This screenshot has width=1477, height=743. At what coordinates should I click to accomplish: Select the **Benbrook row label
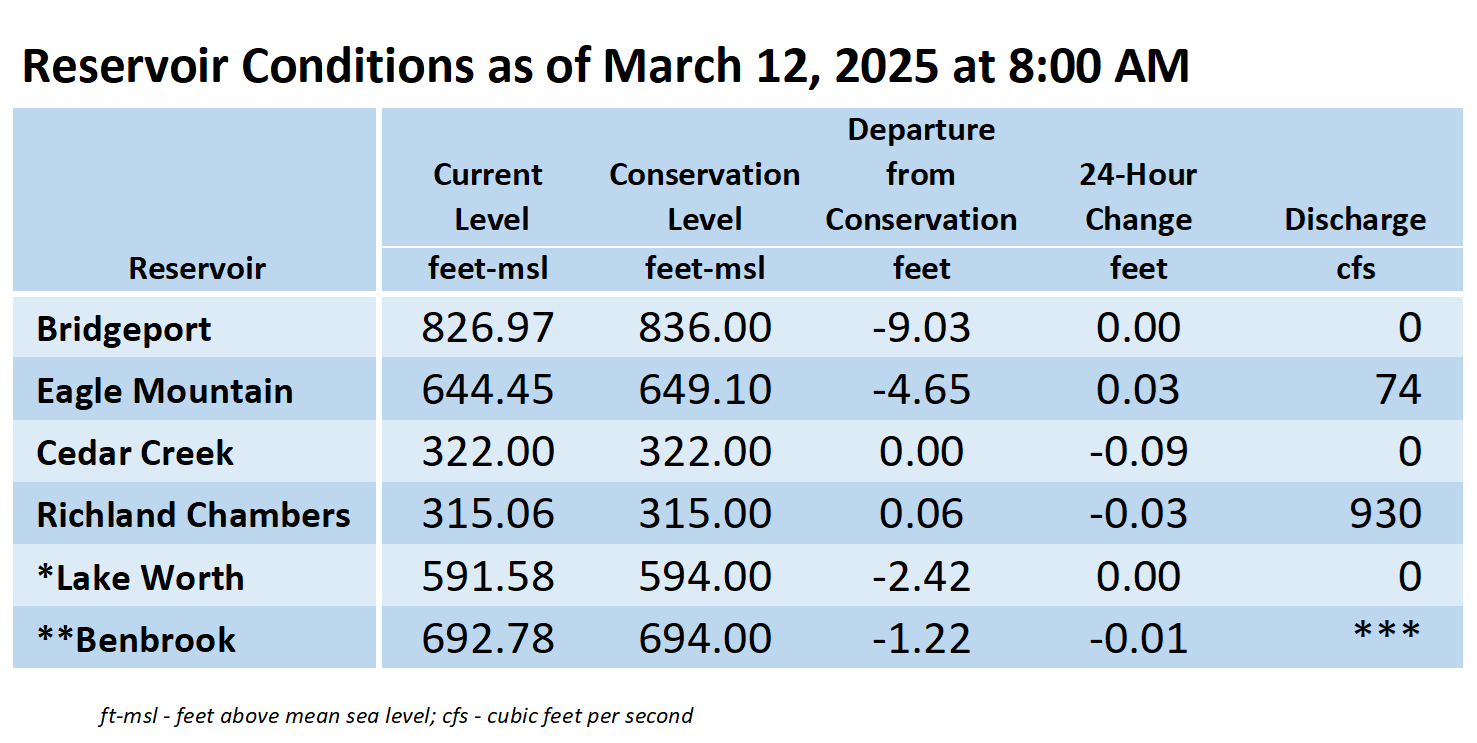click(x=136, y=639)
